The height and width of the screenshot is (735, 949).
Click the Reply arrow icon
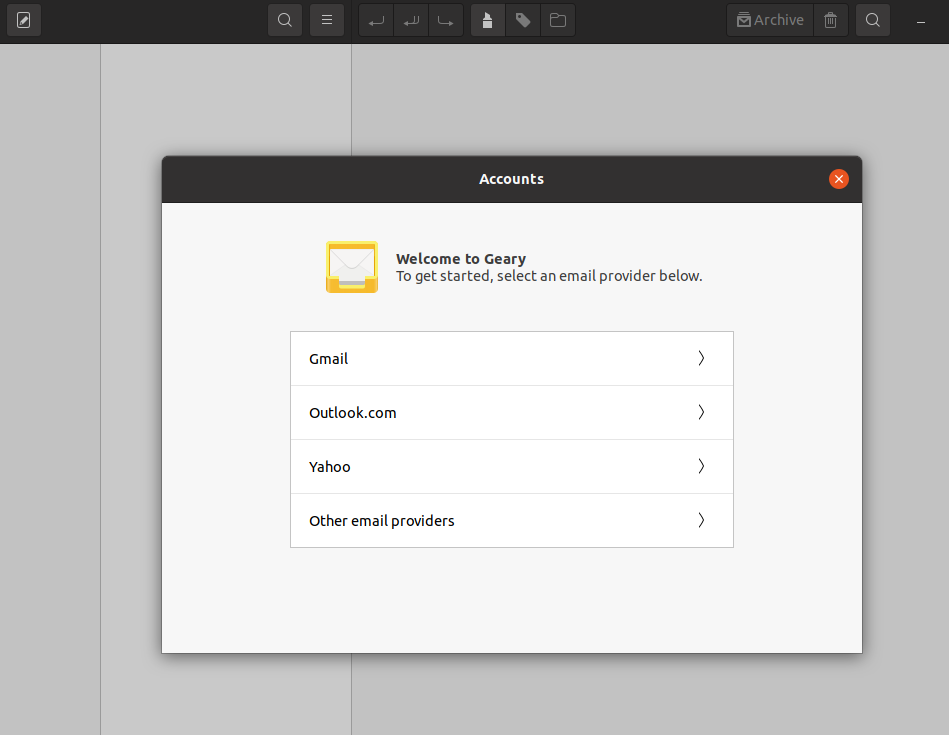(x=376, y=20)
